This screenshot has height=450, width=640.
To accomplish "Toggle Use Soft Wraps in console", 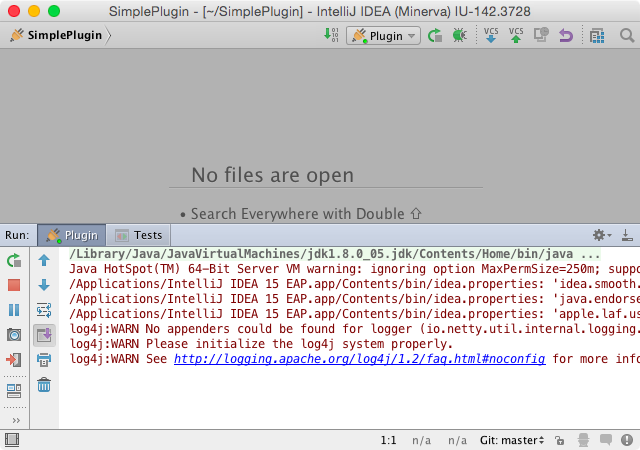I will [44, 310].
